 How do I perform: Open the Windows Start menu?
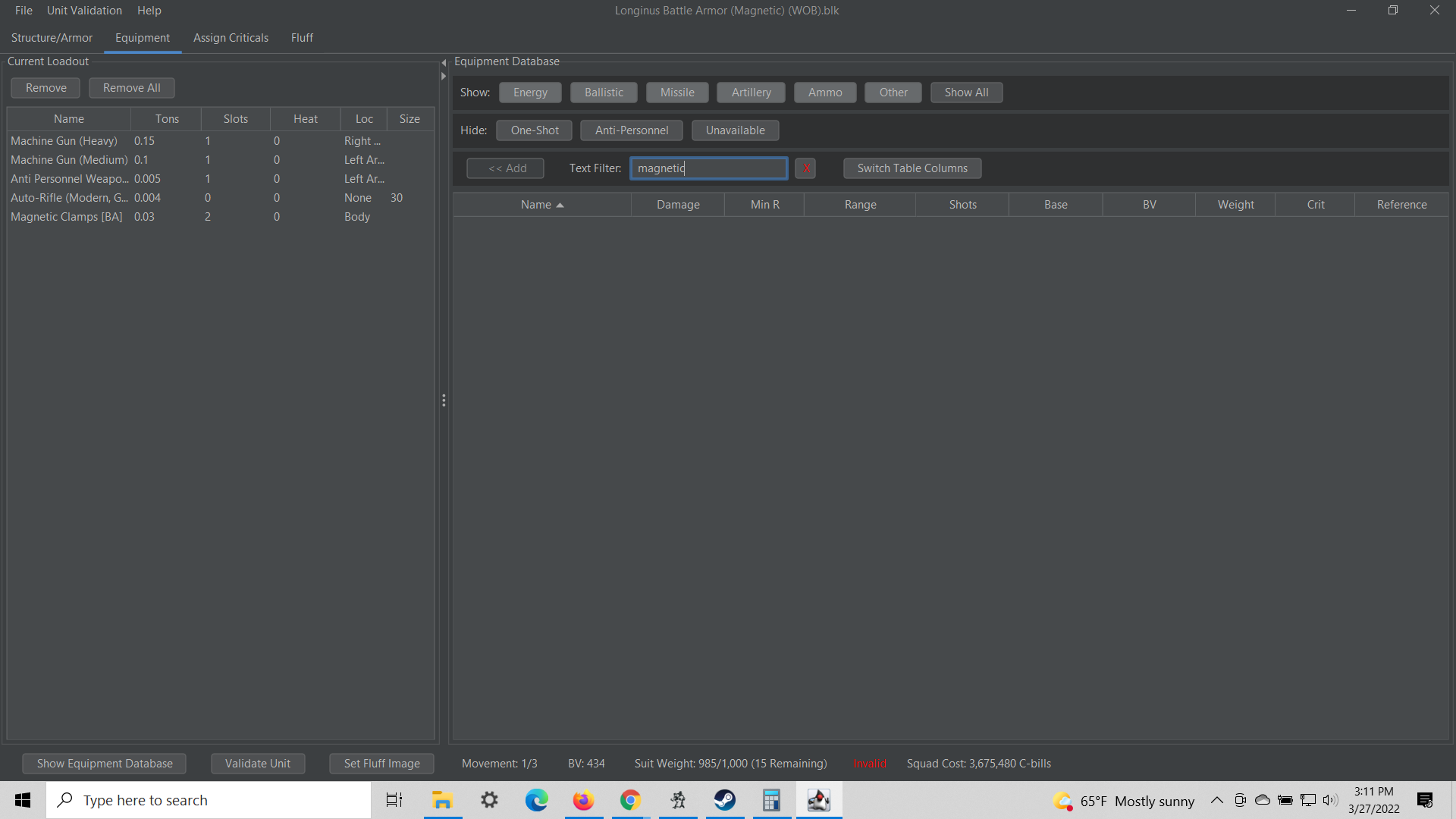(22, 800)
